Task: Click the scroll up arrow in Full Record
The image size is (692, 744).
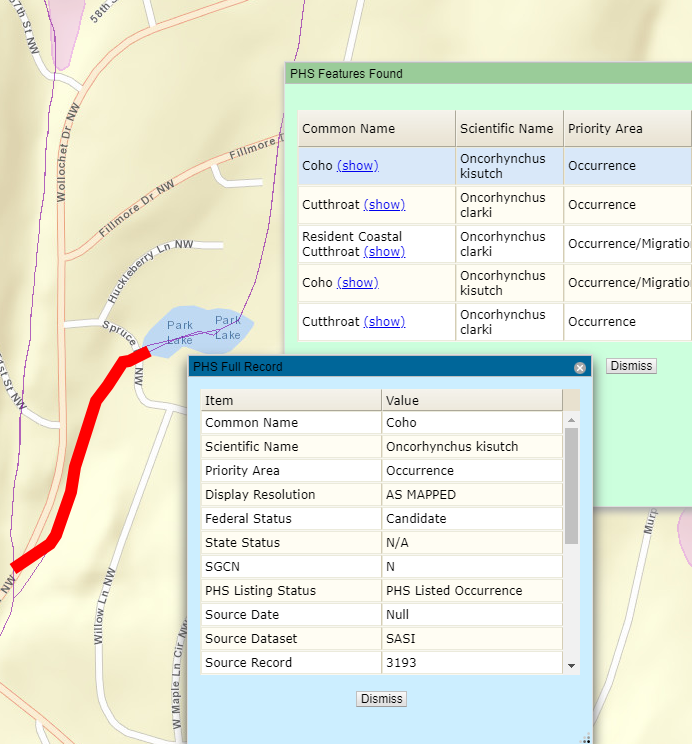Action: [571, 420]
